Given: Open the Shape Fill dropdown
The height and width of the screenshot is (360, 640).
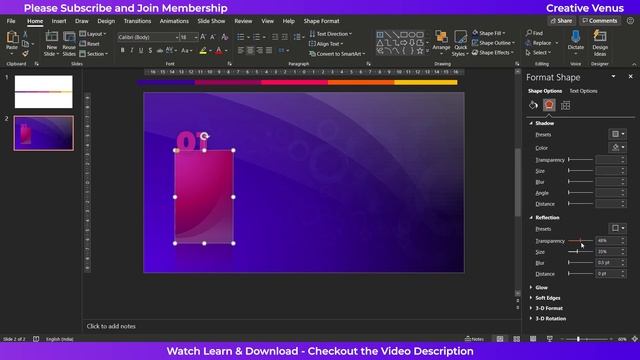Looking at the screenshot, I should pos(489,33).
